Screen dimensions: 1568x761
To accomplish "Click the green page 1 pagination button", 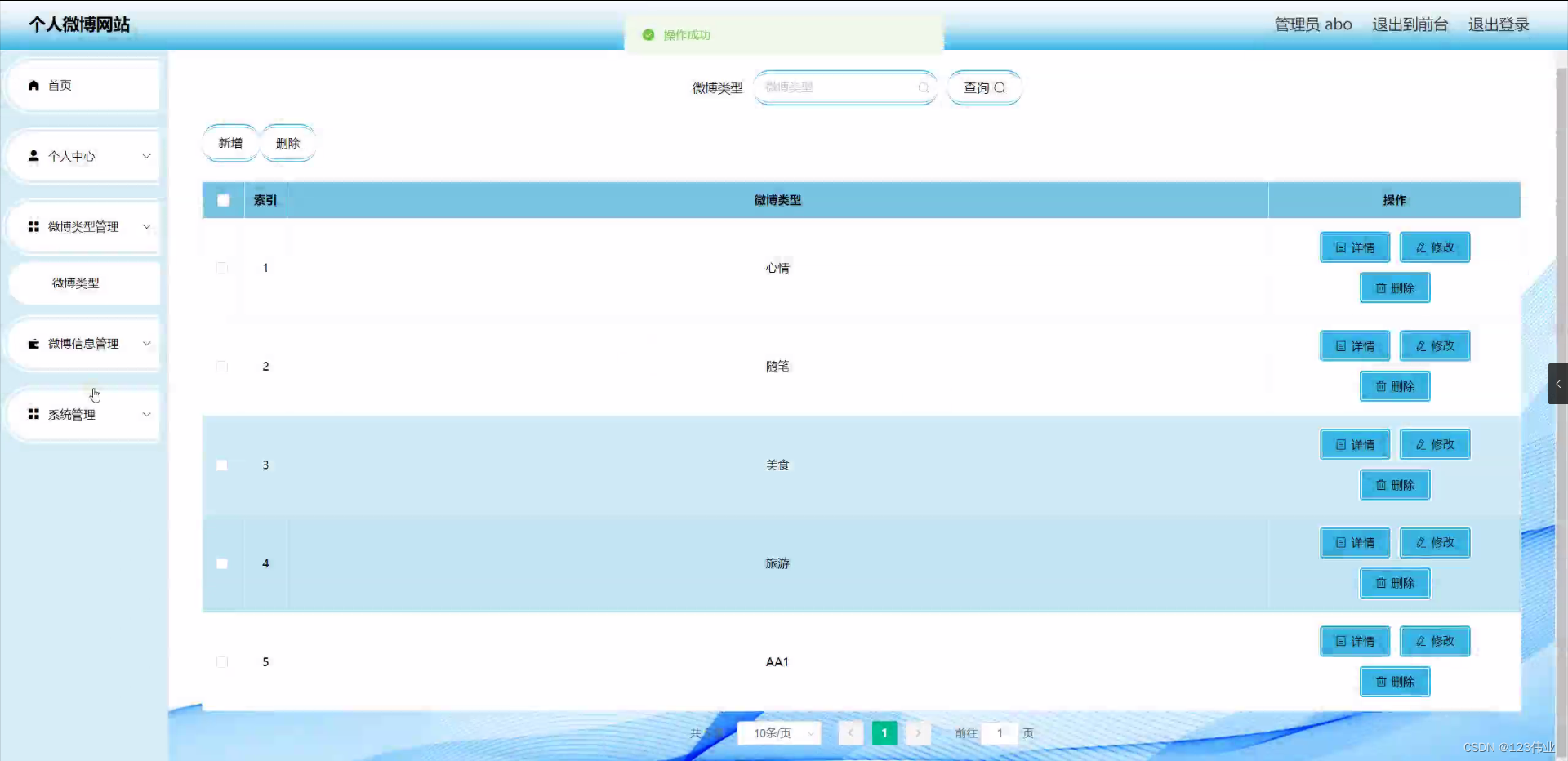I will coord(885,732).
